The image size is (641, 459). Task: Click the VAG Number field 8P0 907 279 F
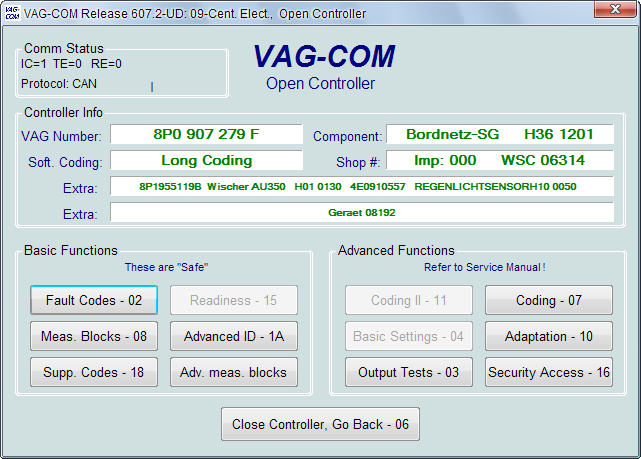(x=206, y=134)
